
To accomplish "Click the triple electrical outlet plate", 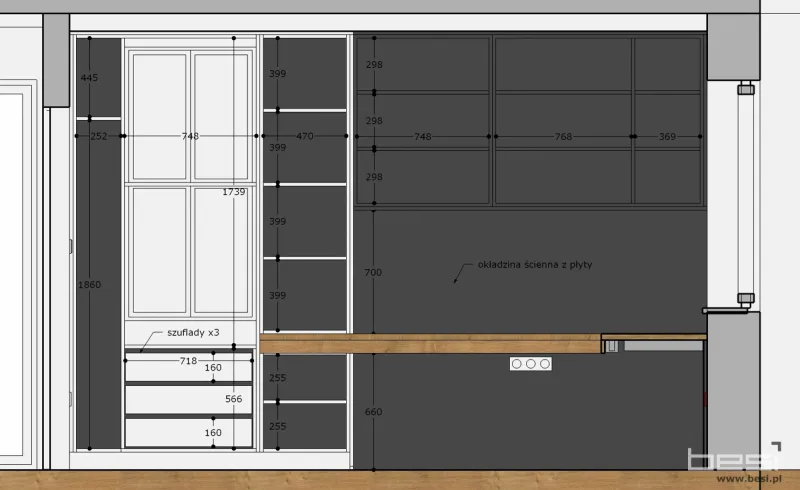I will click(x=531, y=364).
